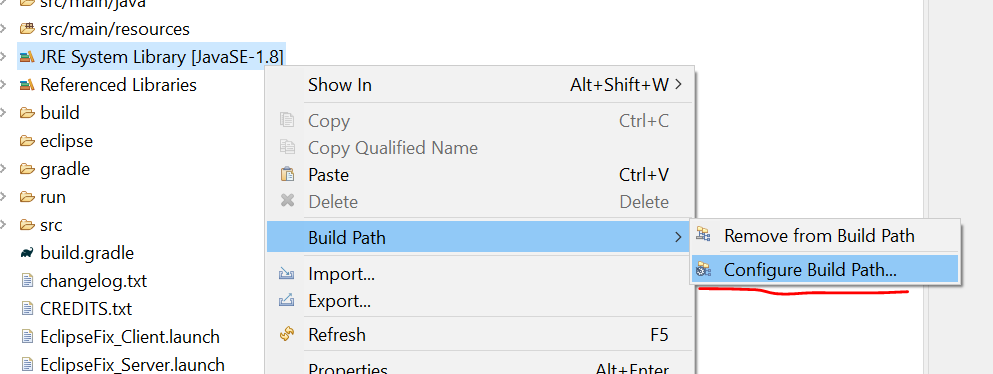Screen dimensions: 993x374
Task: Select the JRE System Library icon
Action: point(27,57)
